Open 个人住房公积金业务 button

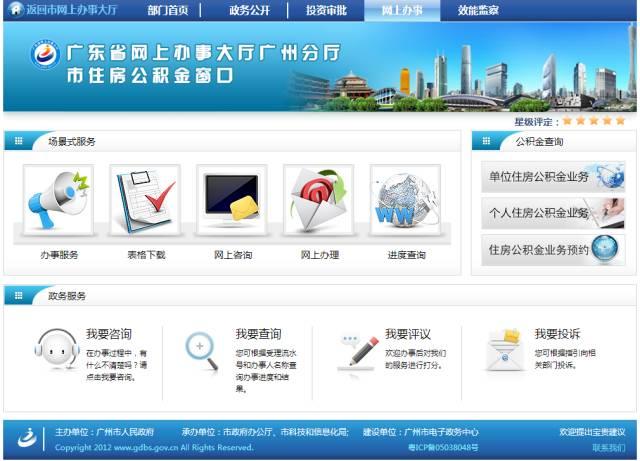pos(553,213)
